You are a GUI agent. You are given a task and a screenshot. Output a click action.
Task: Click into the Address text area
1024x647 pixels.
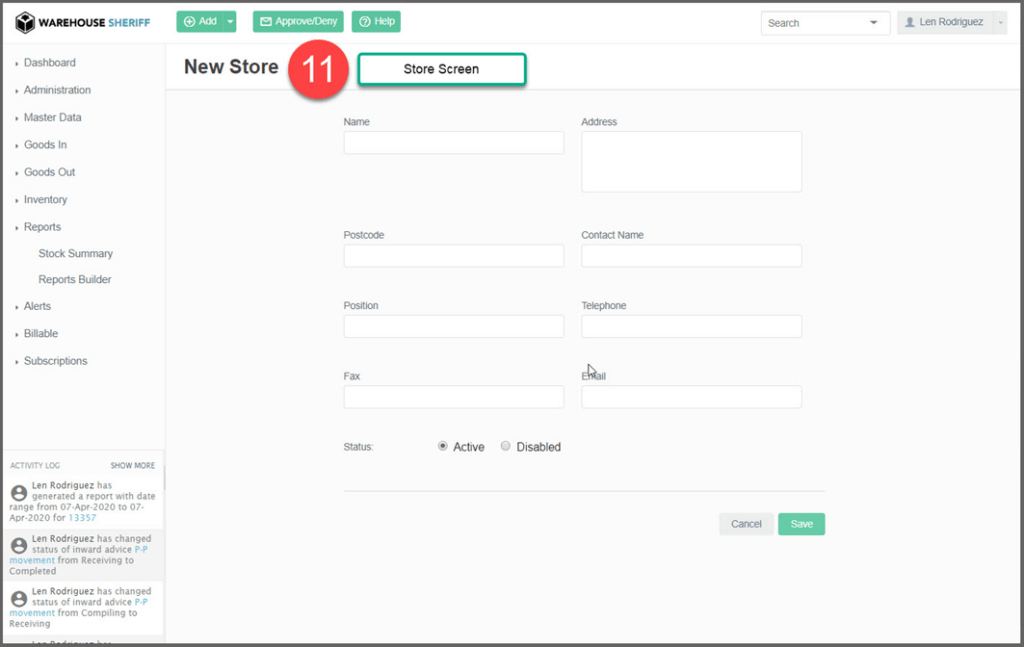691,161
